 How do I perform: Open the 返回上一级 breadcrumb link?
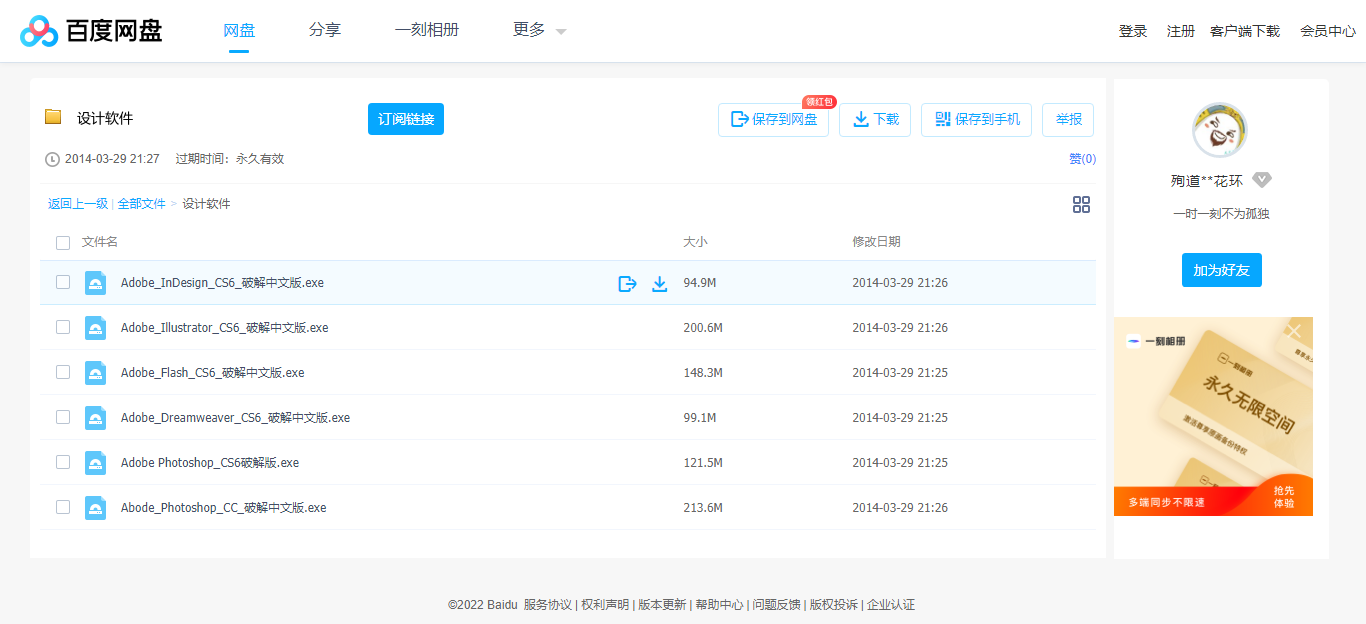[77, 203]
